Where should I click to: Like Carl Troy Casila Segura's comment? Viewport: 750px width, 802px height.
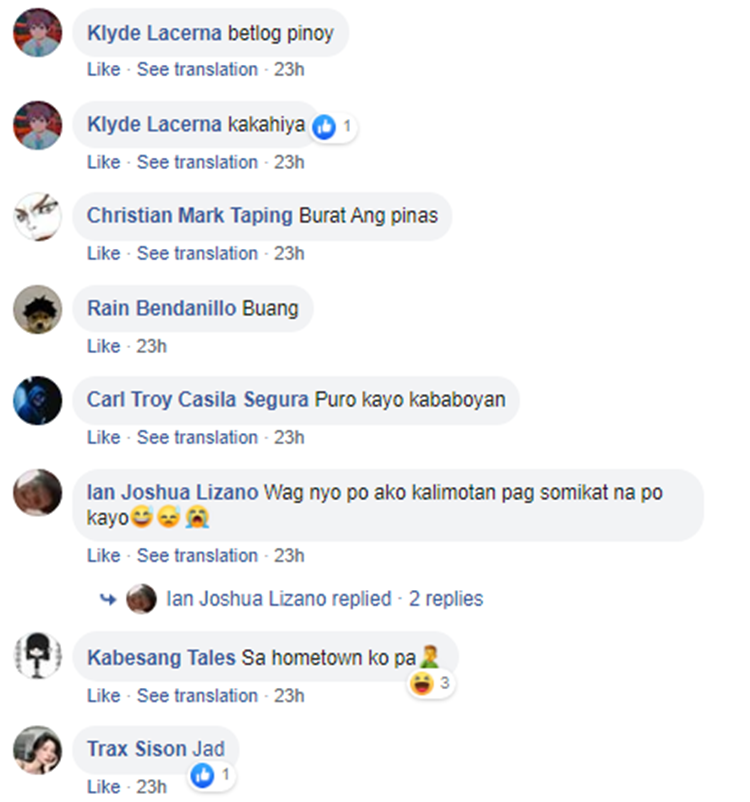pos(103,437)
